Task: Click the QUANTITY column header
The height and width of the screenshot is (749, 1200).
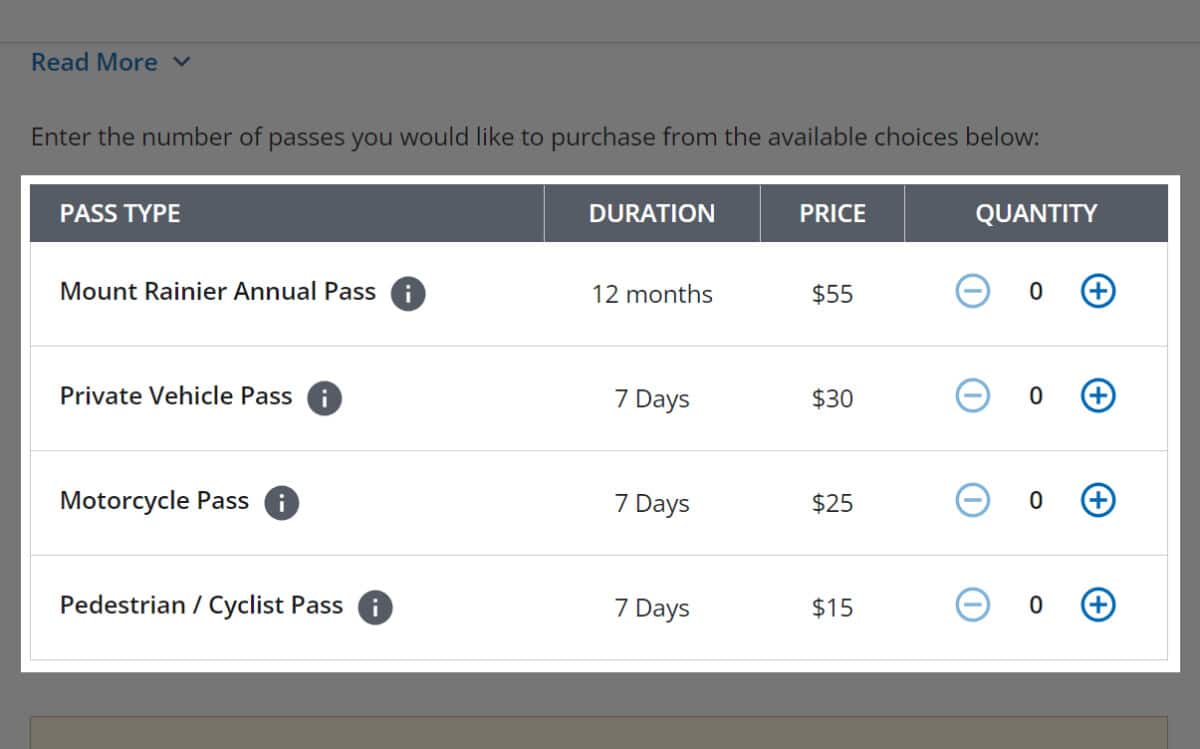Action: (x=1036, y=213)
